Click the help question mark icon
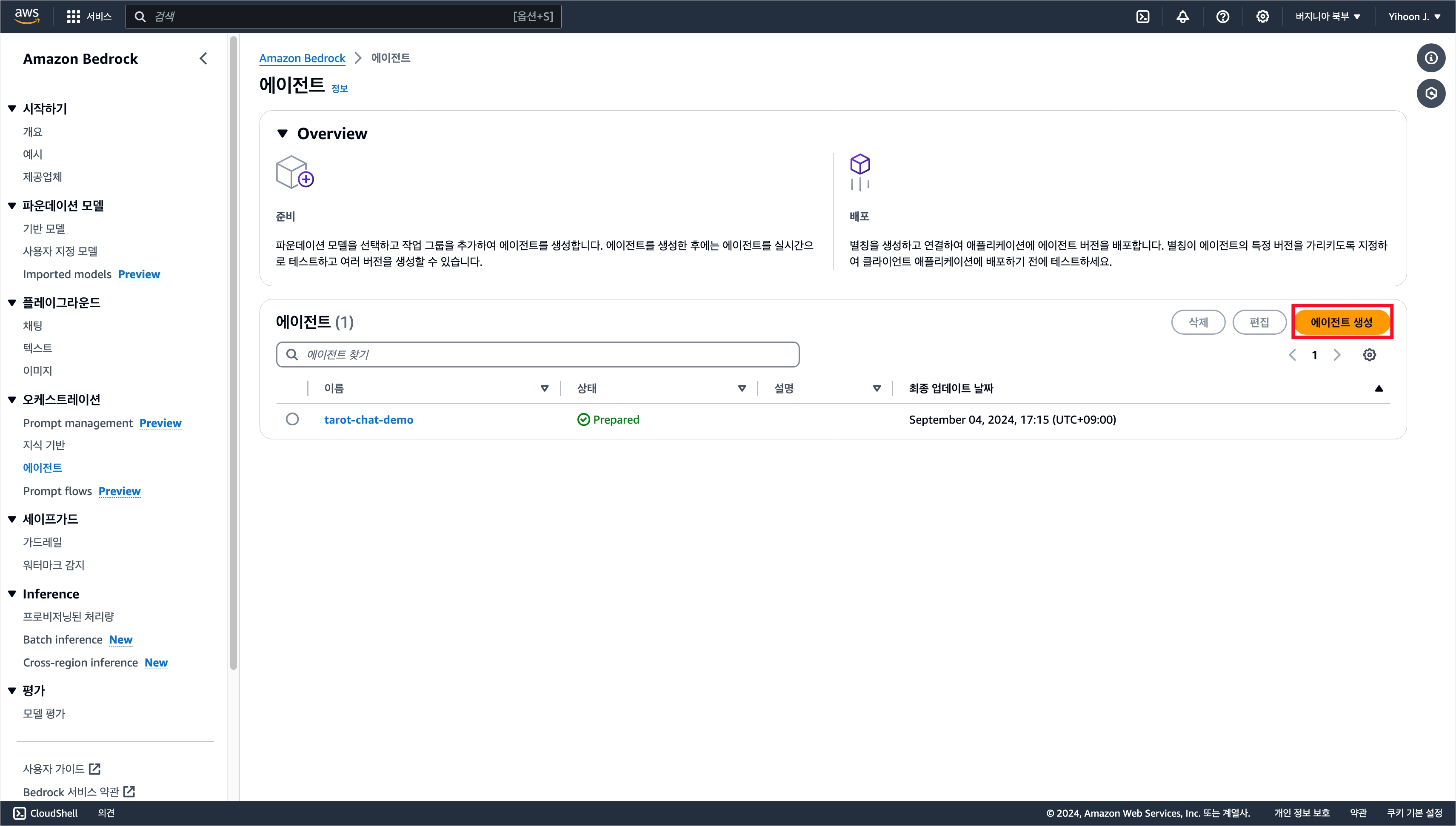 [1223, 17]
